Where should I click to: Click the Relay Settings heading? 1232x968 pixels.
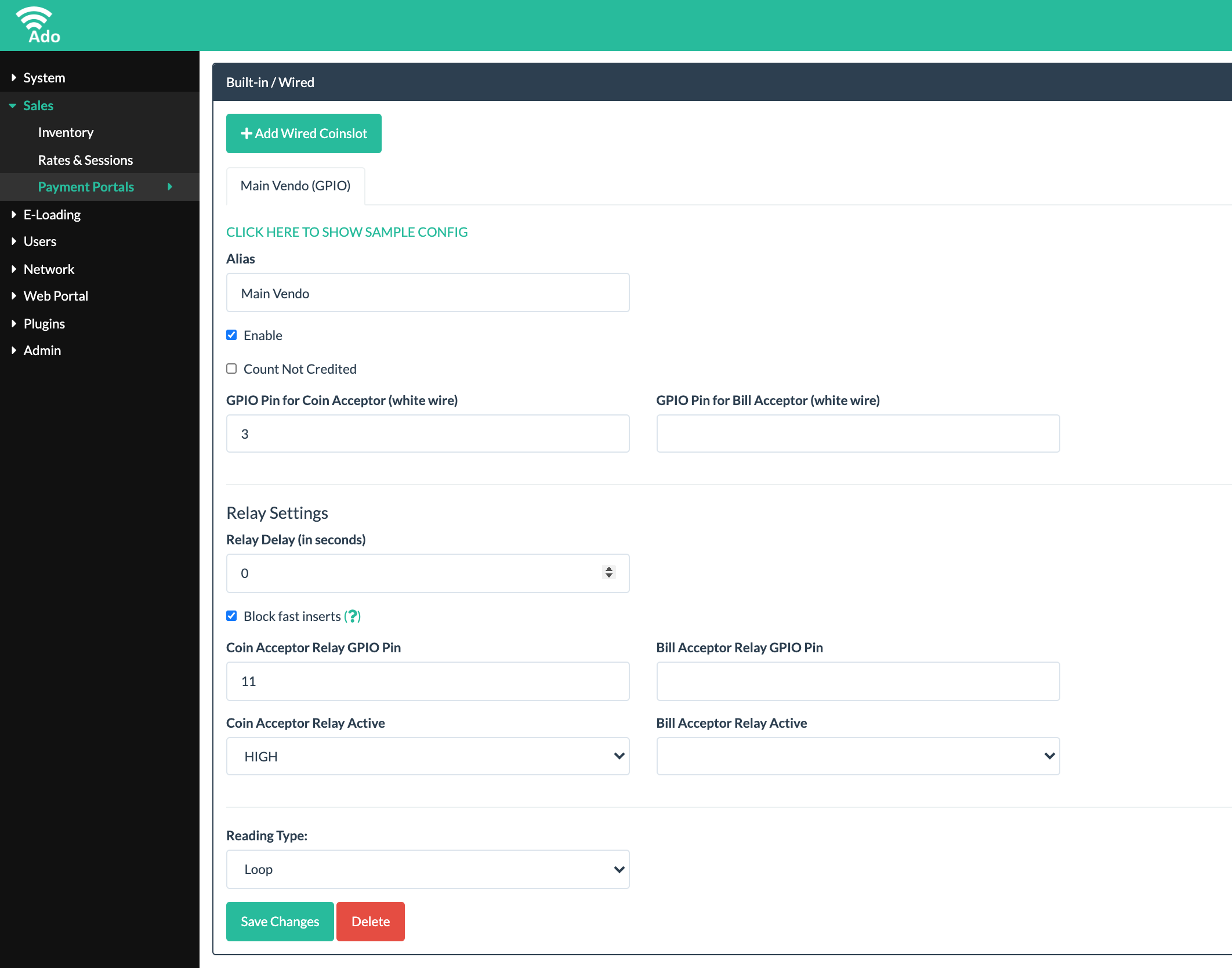(277, 513)
